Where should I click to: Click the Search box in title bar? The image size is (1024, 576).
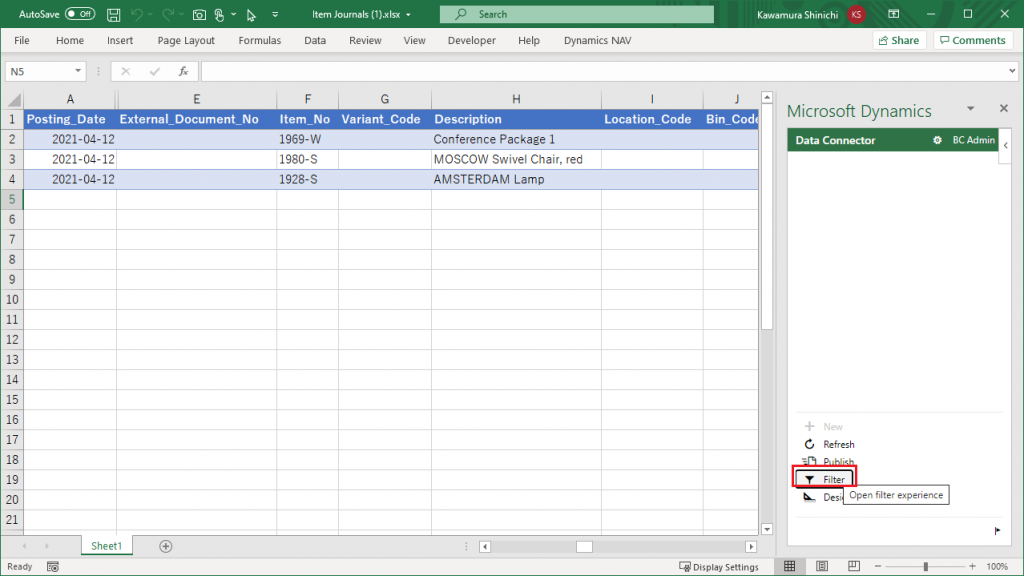coord(577,14)
